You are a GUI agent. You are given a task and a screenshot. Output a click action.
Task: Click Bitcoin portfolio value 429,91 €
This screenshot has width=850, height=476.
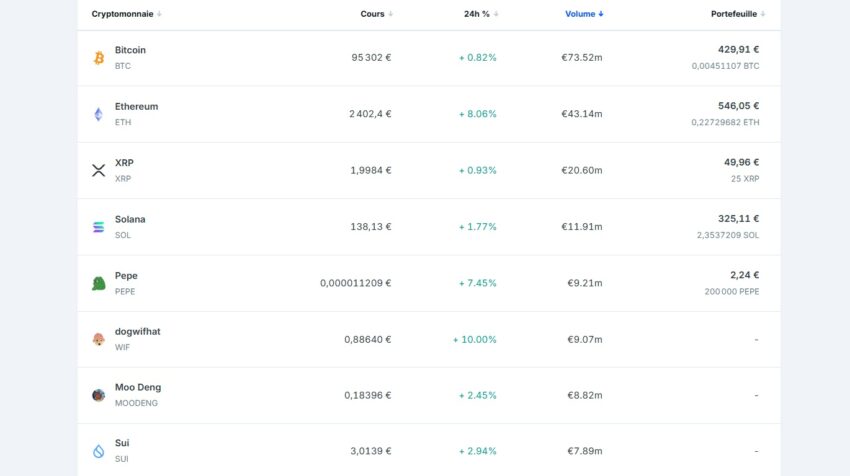click(738, 49)
